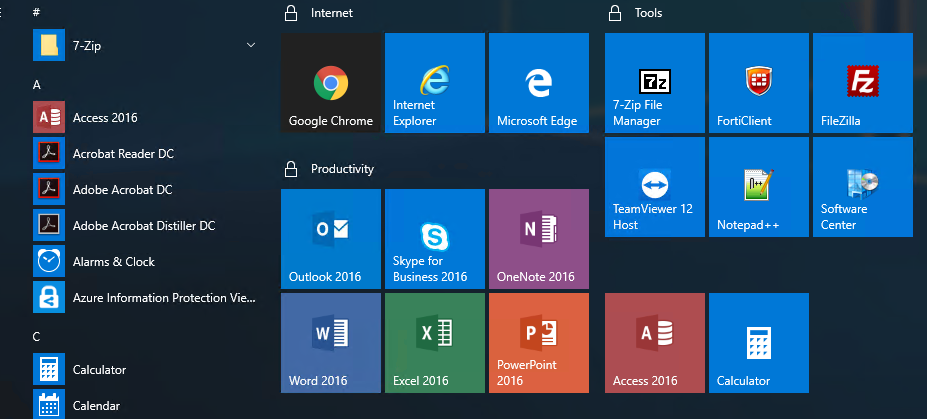Open the PowerPoint 2016 tile

coord(538,343)
